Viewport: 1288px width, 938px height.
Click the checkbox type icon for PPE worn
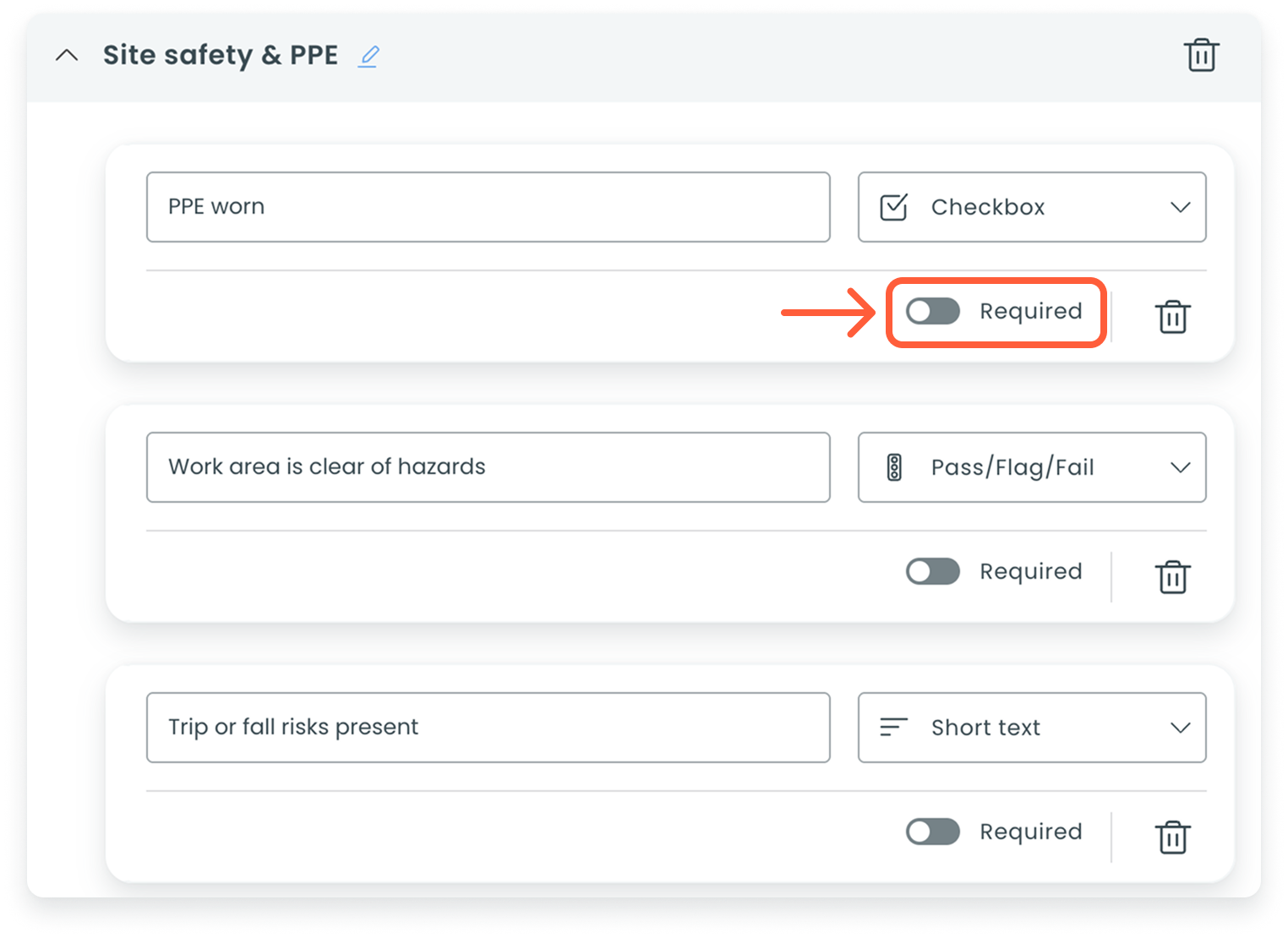[893, 207]
